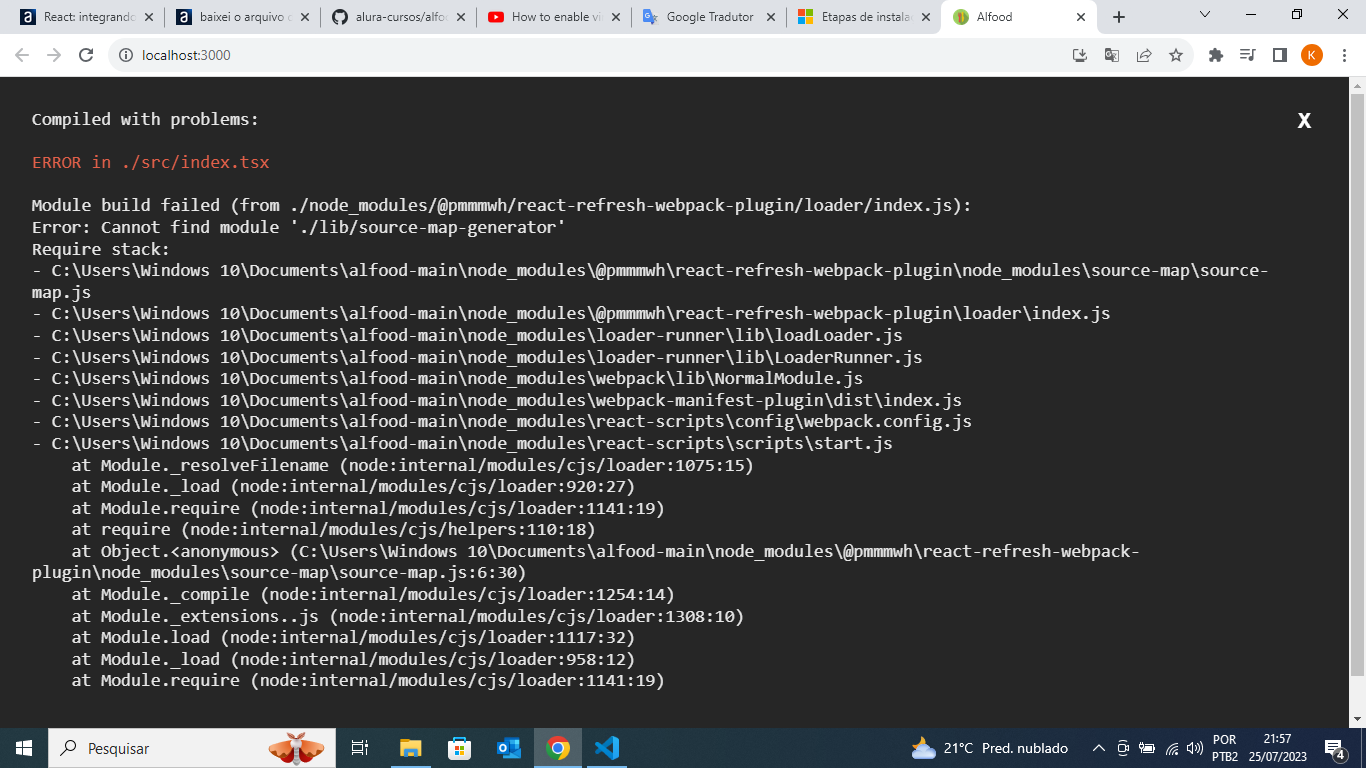The width and height of the screenshot is (1366, 768).
Task: Reload the localhost:3000 page
Action: click(86, 55)
